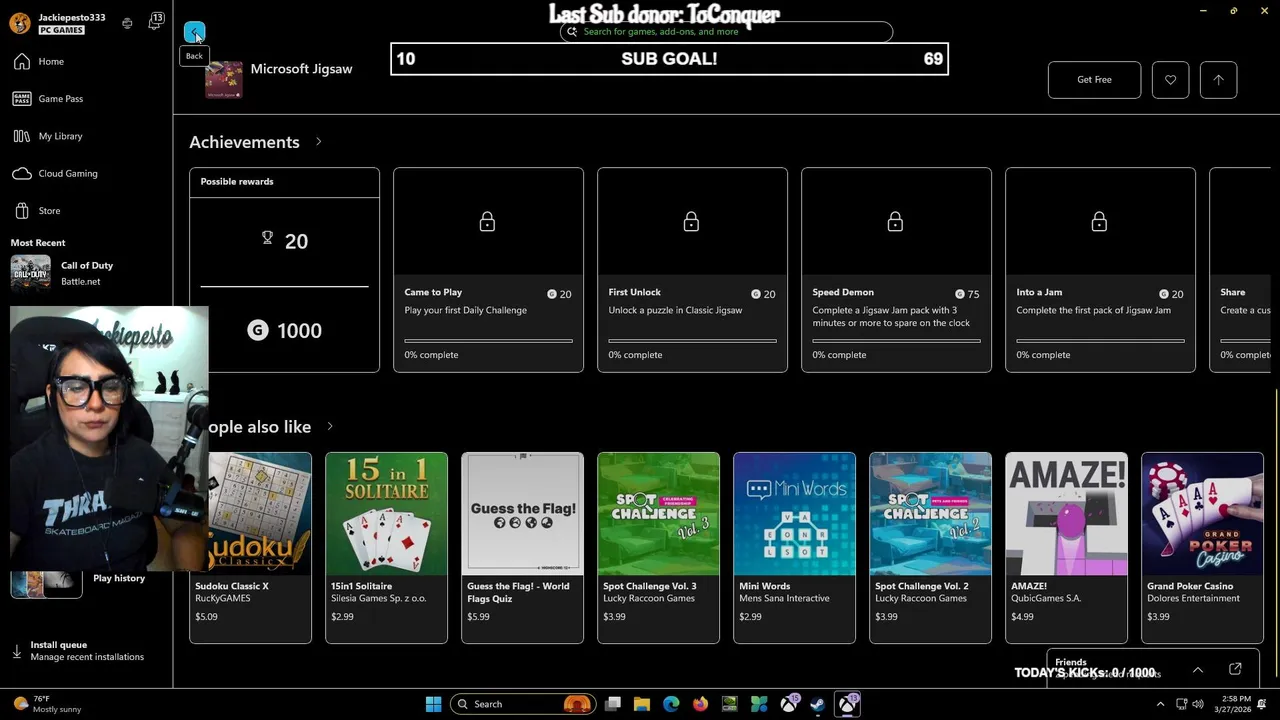
Task: Open the Achievements heading
Action: pyautogui.click(x=244, y=142)
